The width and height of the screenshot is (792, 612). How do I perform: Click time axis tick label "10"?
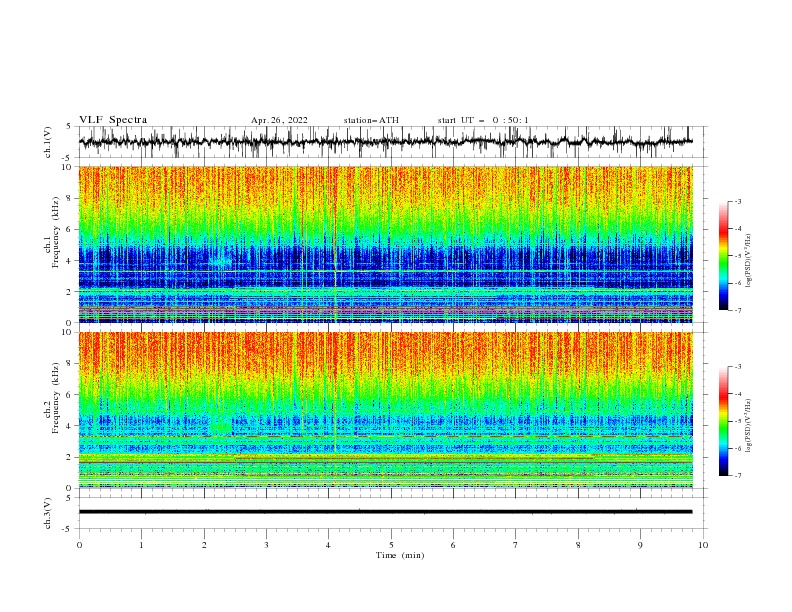[703, 545]
